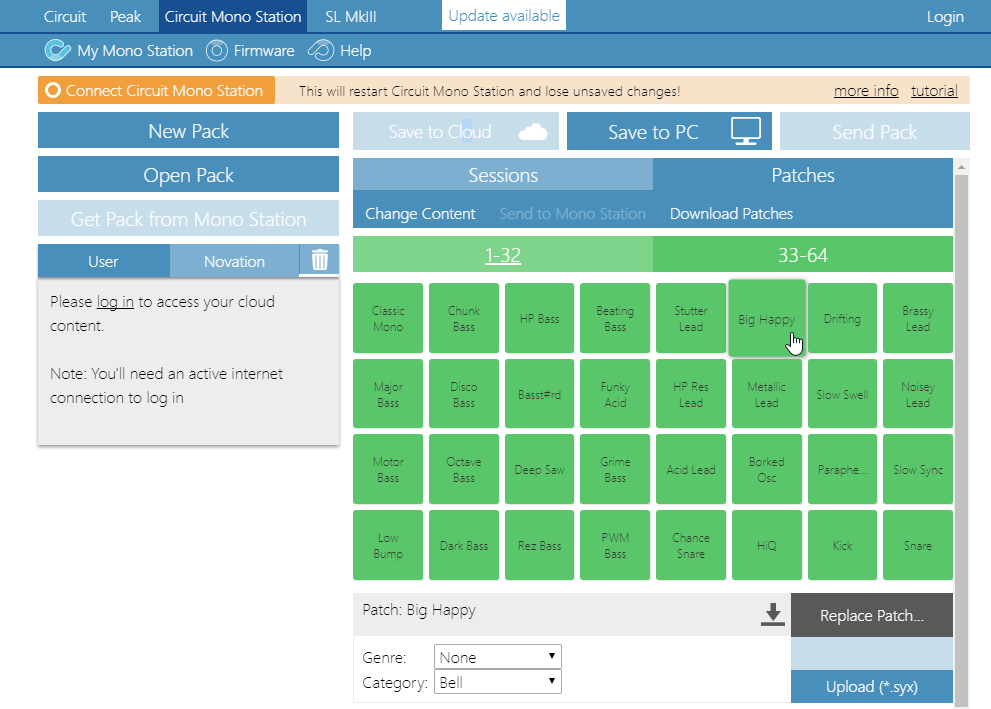Image resolution: width=991 pixels, height=709 pixels.
Task: Select the PWM Bass patch
Action: [x=615, y=545]
